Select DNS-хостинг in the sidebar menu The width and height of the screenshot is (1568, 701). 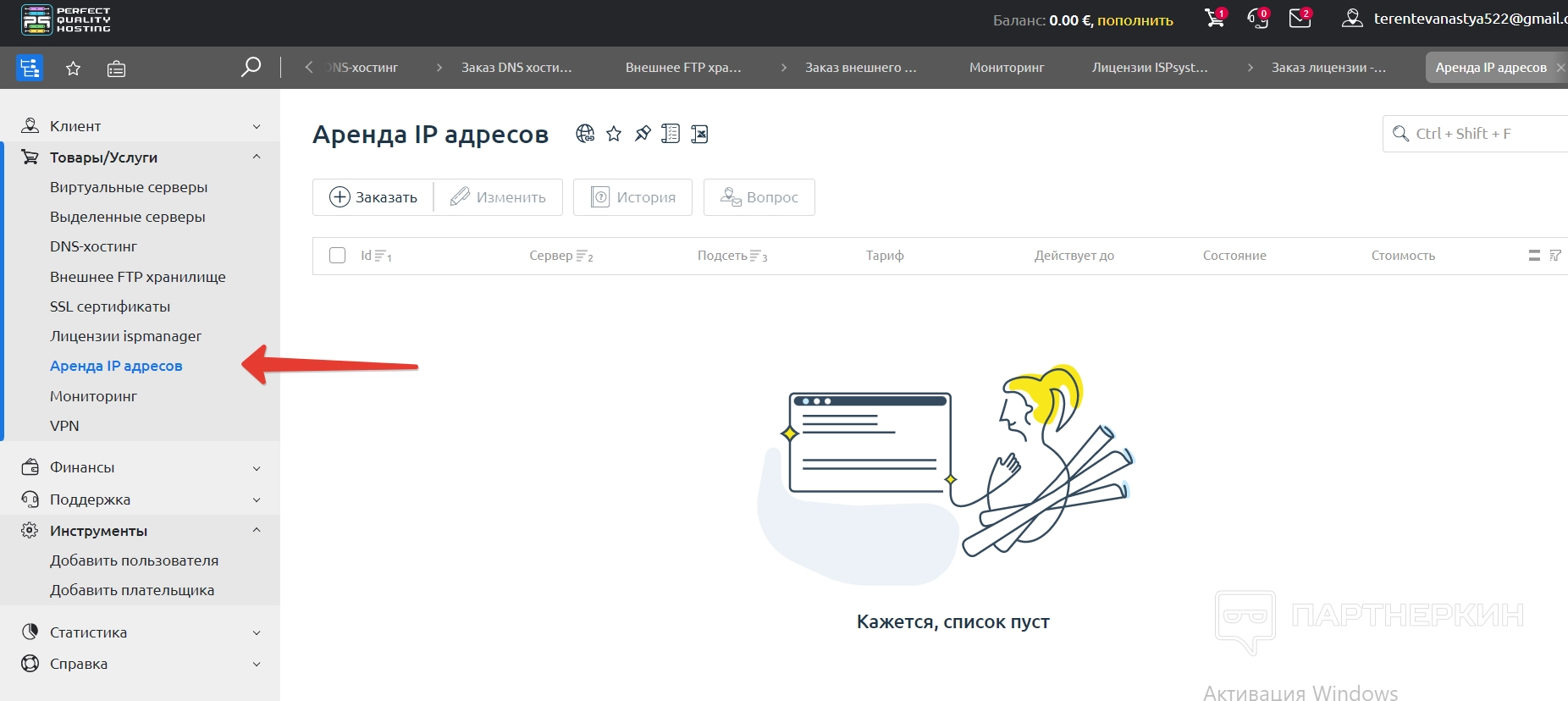point(93,246)
